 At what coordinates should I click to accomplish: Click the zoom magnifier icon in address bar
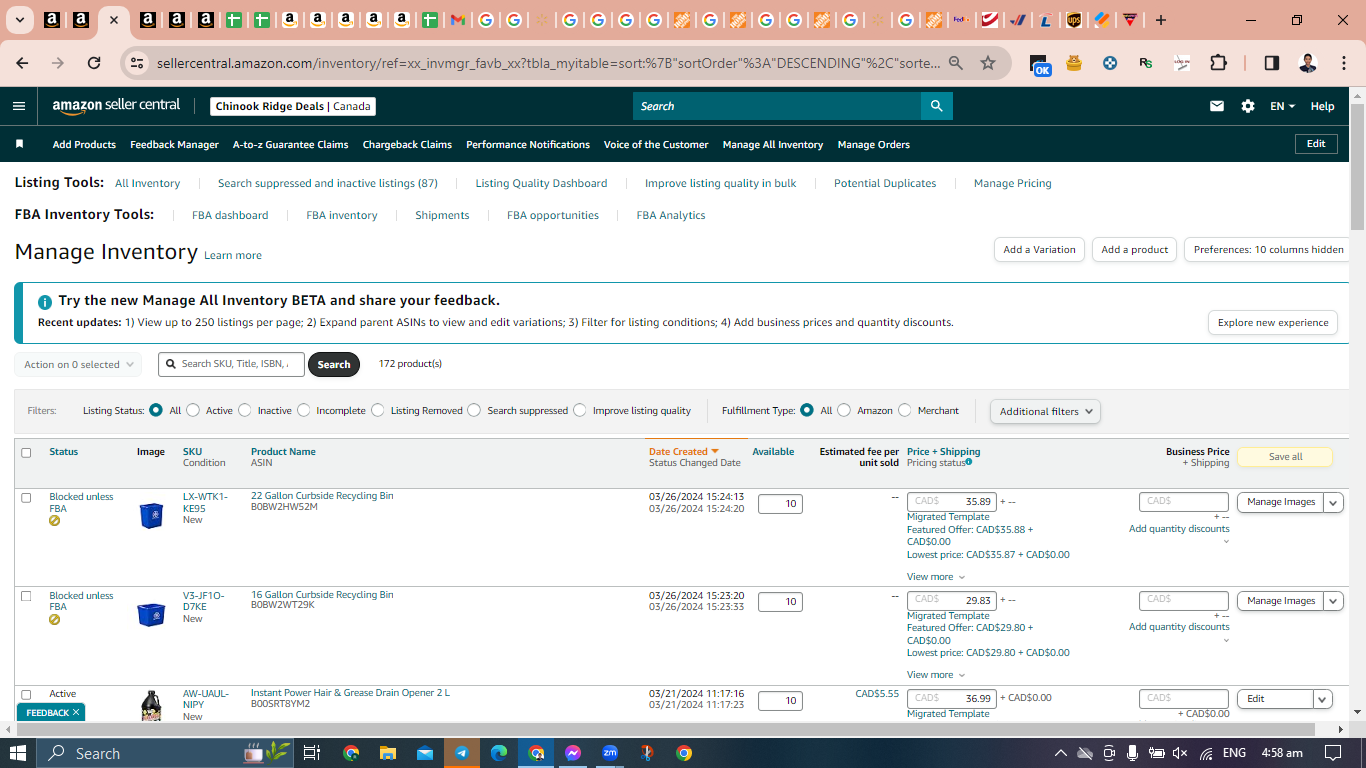click(x=956, y=63)
